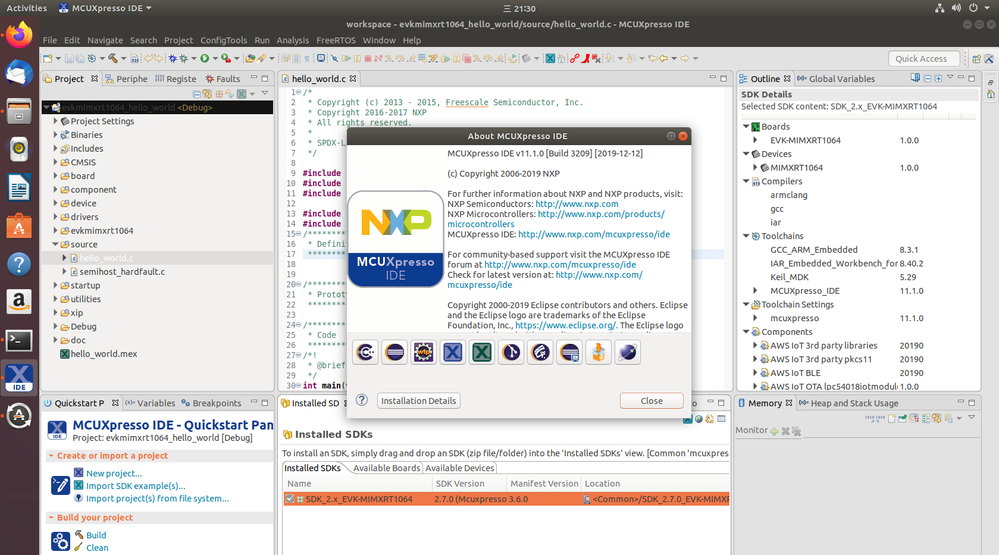999x555 pixels.
Task: Switch to the Breakpoints tab
Action: click(x=212, y=403)
